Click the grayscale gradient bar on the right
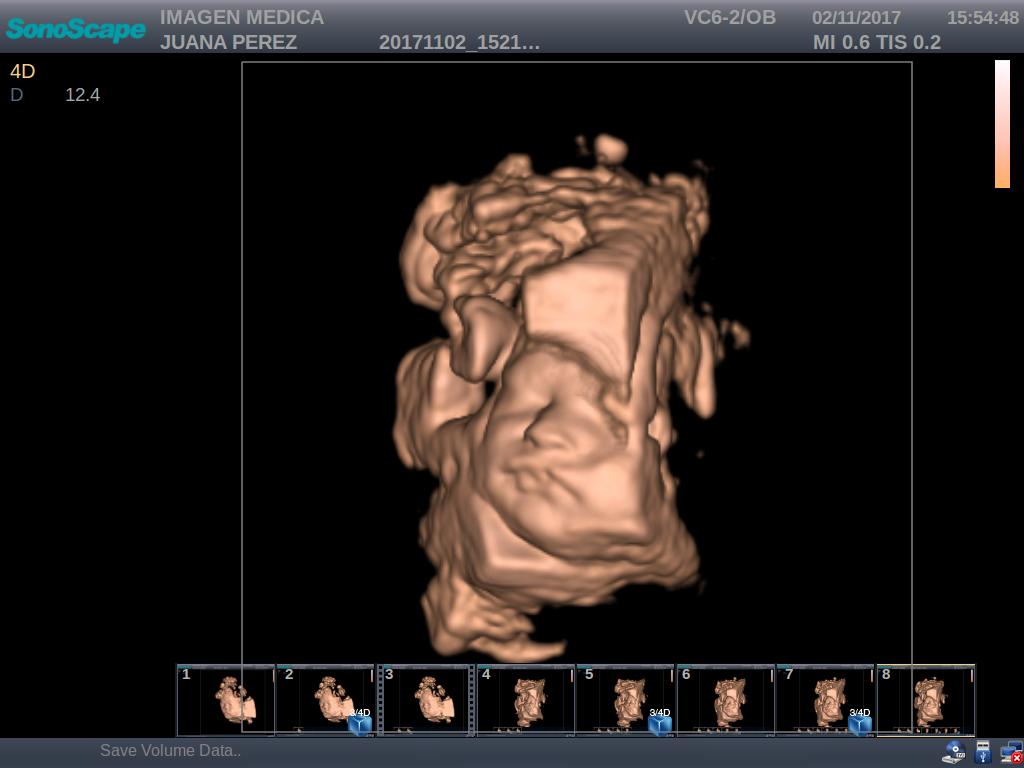1024x768 pixels. 1002,125
